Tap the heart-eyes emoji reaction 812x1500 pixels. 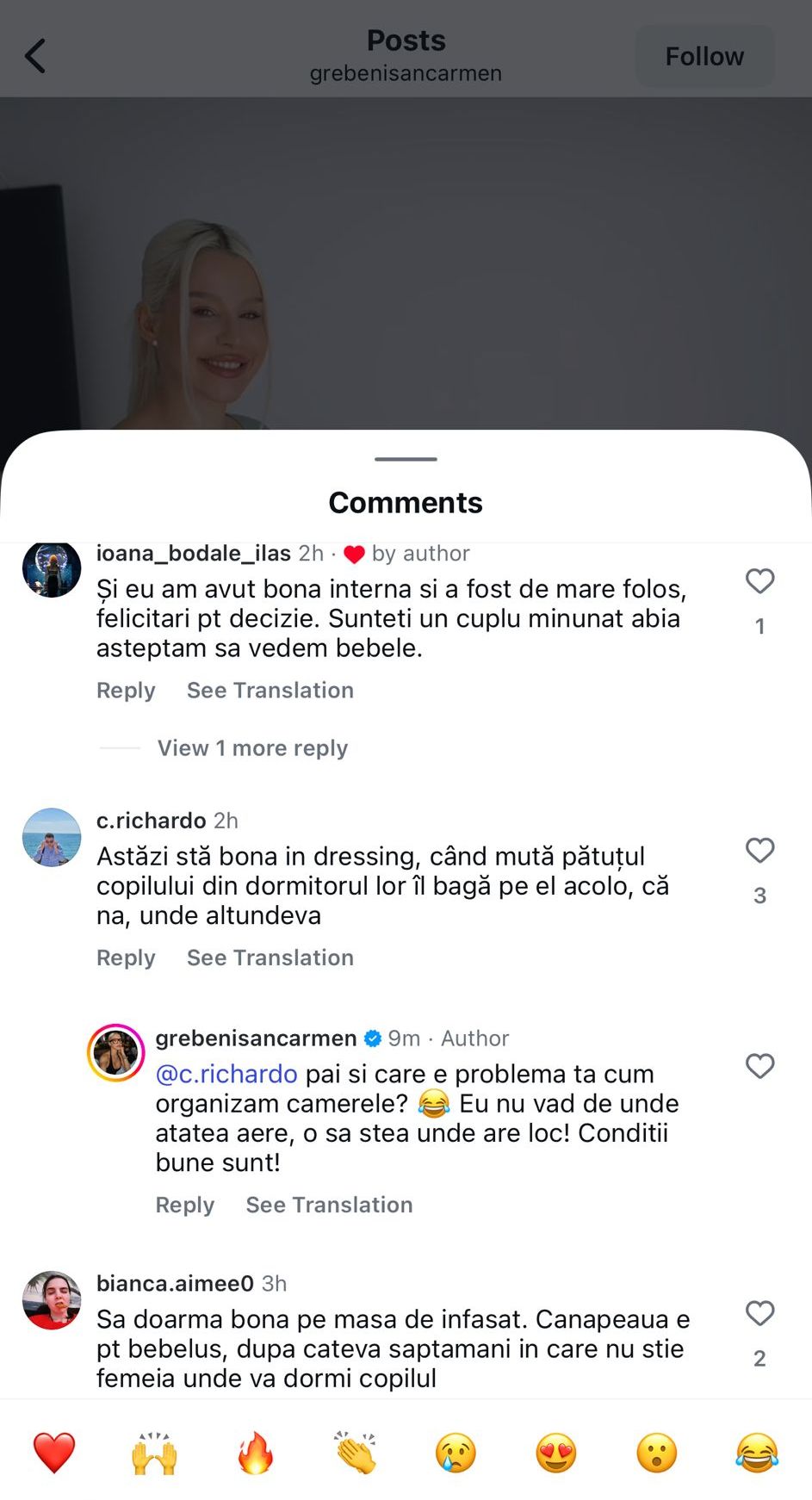556,1453
